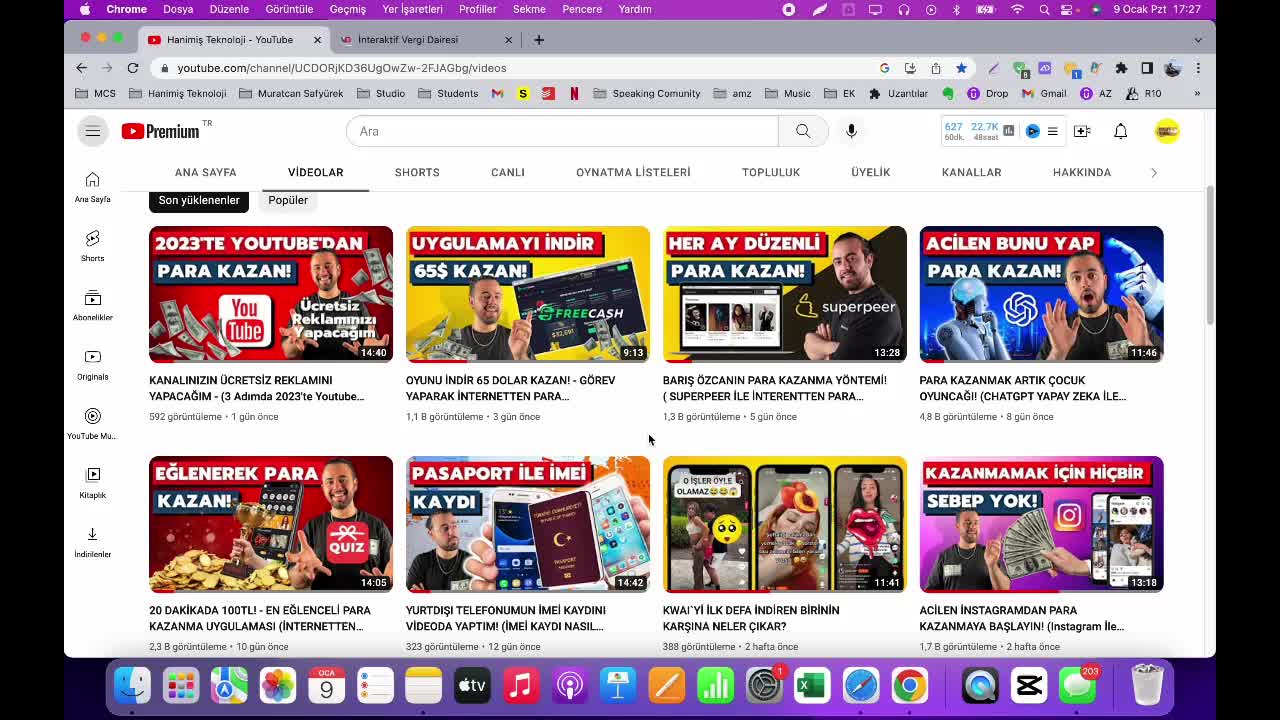
Task: Click the page vertical scrollbar
Action: [x=1209, y=254]
